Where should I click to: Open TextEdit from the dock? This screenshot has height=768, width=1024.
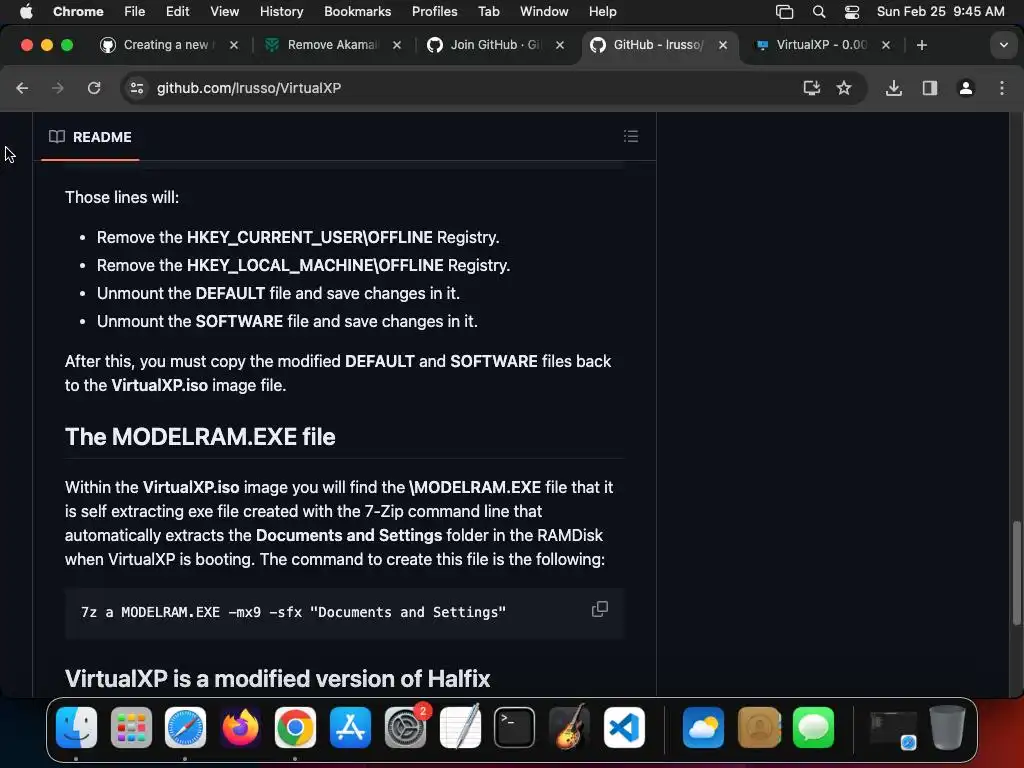[x=460, y=727]
